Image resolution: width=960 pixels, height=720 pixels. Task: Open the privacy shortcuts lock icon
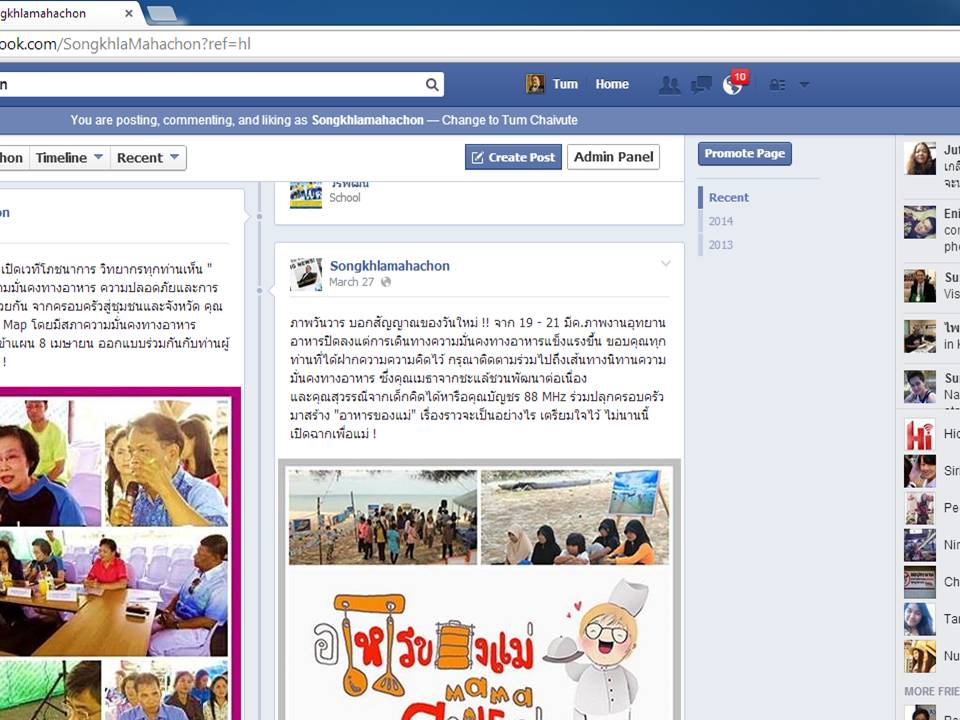[777, 84]
